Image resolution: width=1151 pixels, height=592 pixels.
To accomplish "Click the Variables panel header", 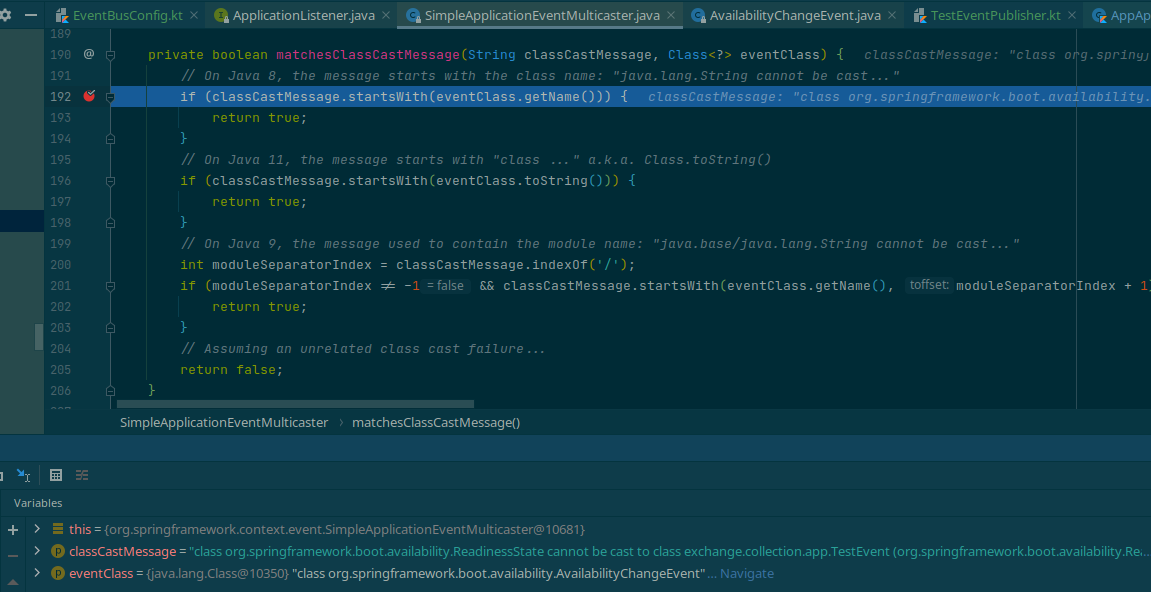I will point(38,503).
